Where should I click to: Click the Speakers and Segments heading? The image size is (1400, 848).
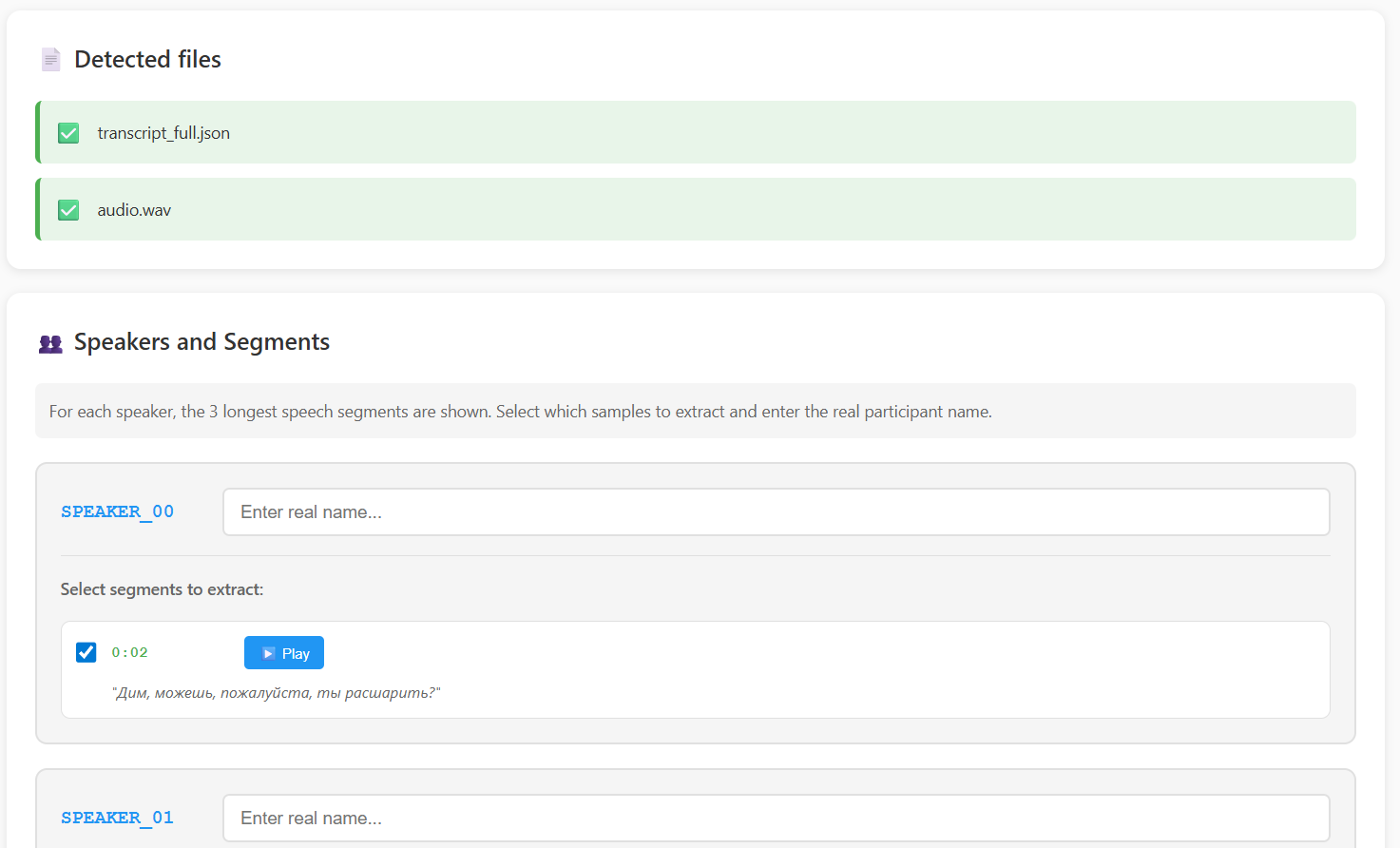[201, 342]
